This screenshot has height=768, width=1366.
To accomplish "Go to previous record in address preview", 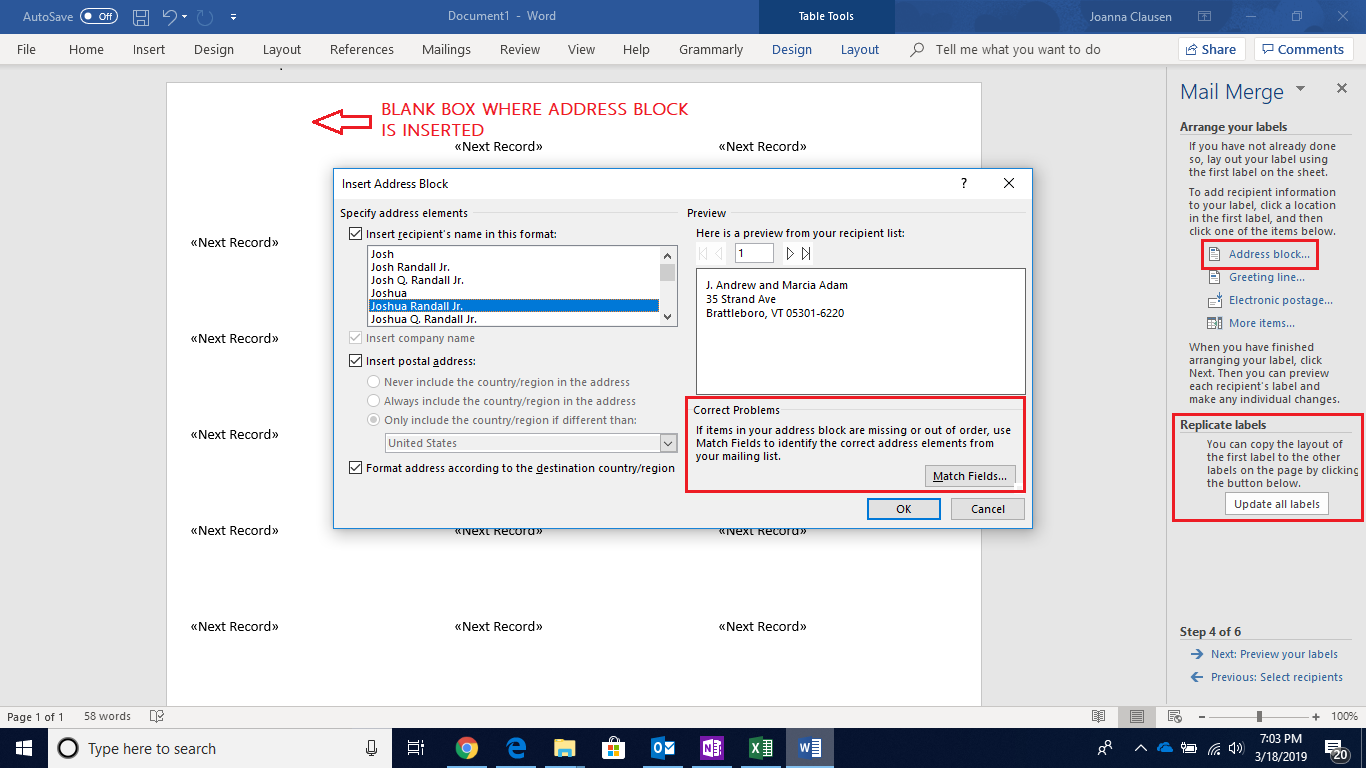I will 718,254.
